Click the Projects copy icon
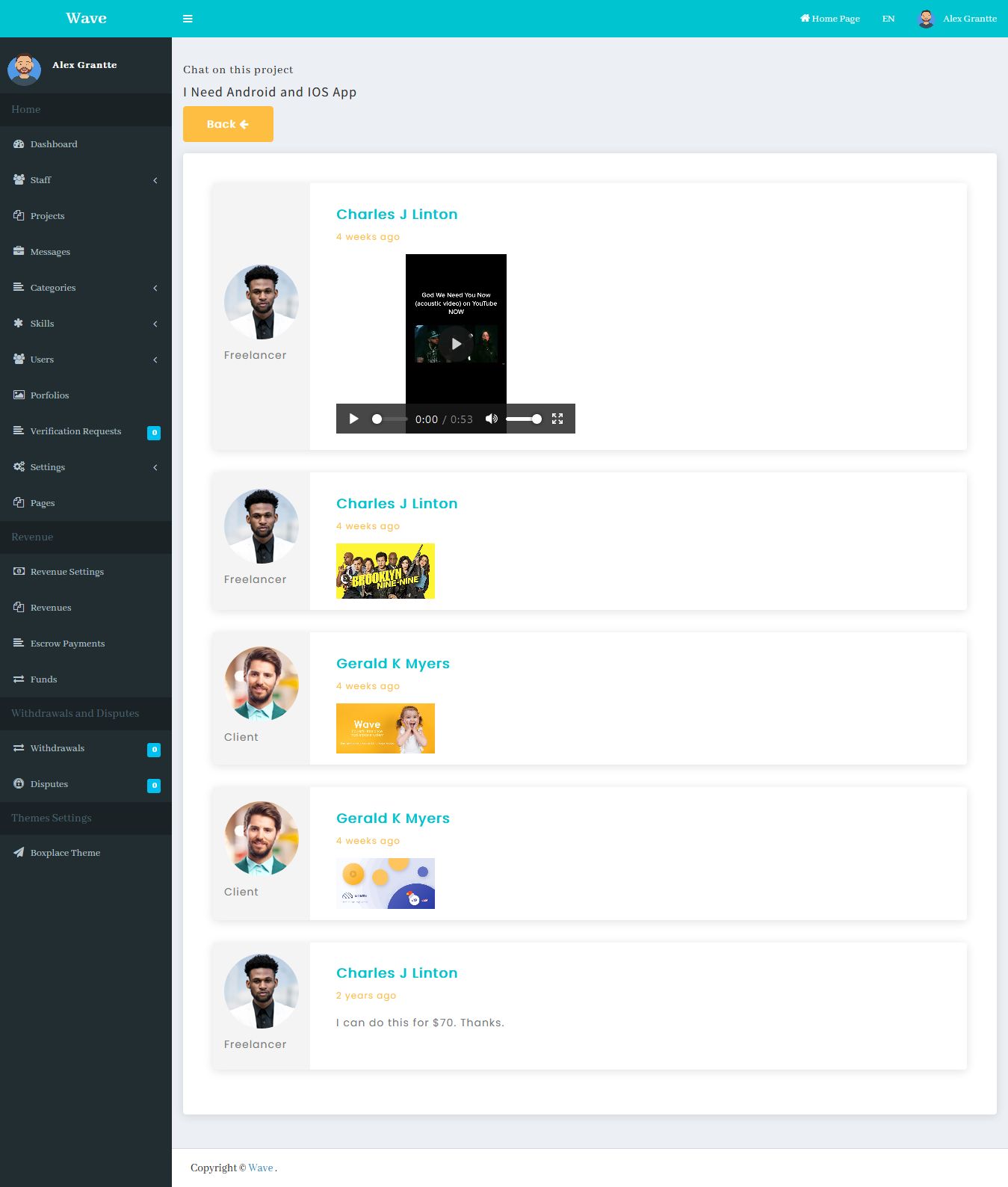Screen dimensions: 1008x1187 [x=19, y=216]
